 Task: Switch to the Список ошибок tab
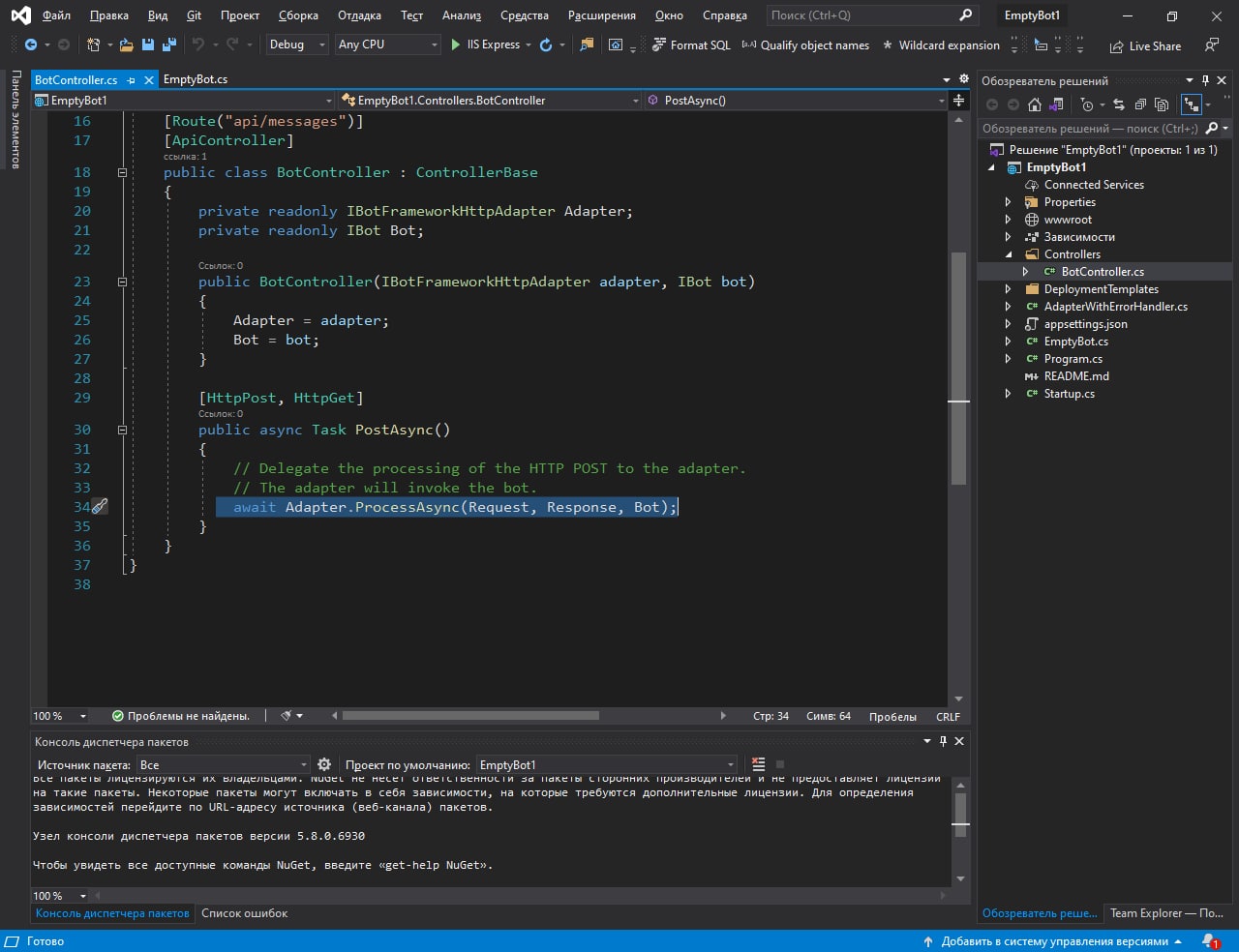click(244, 913)
